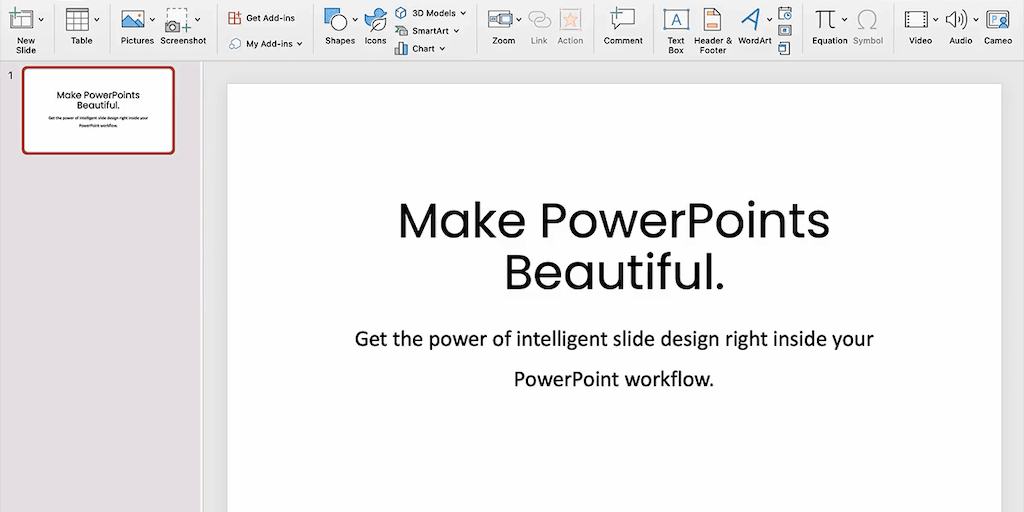Open the Icons library
The image size is (1024, 512).
[x=376, y=20]
